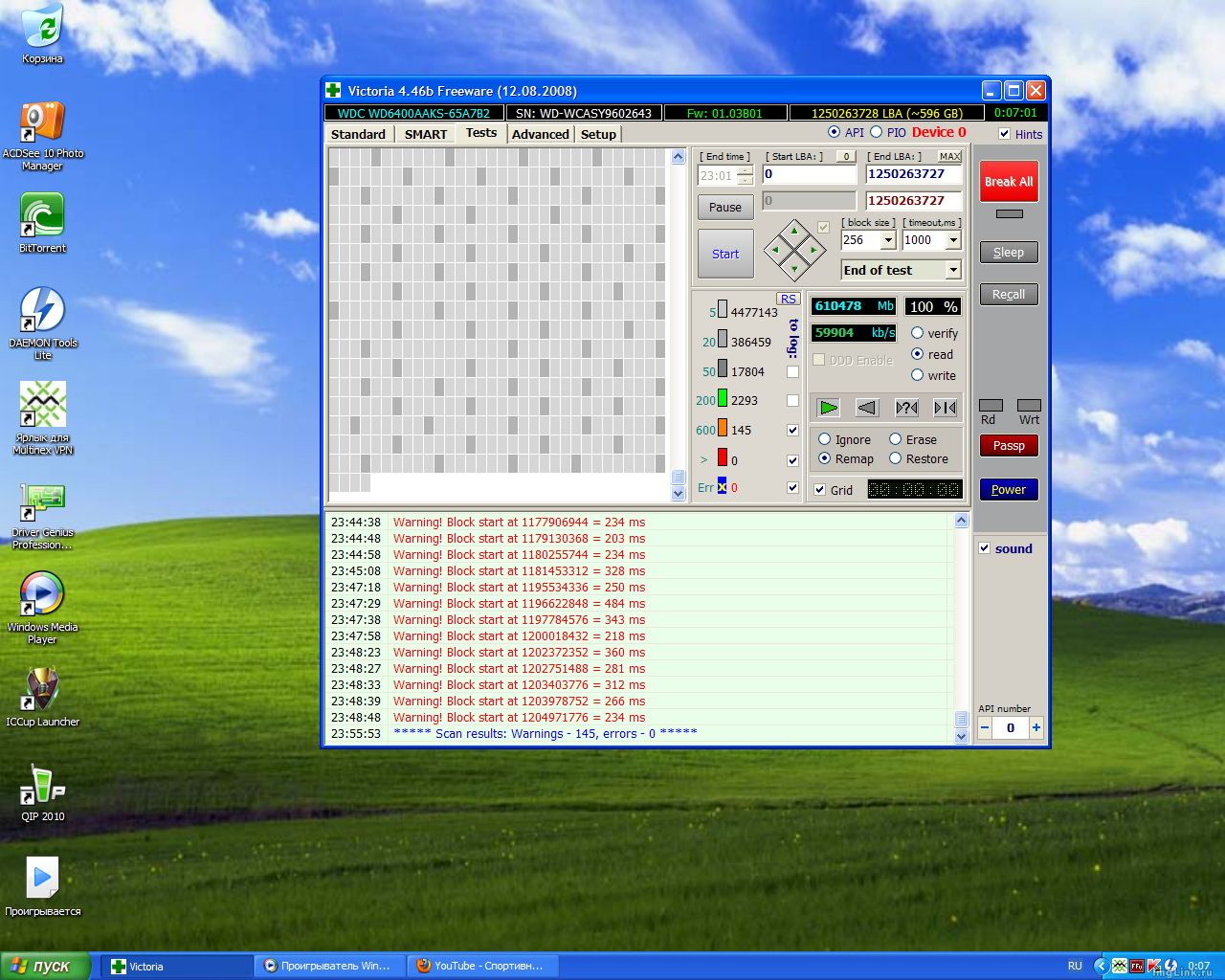This screenshot has width=1225, height=980.
Task: Select the Ignore radio option
Action: pyautogui.click(x=825, y=439)
